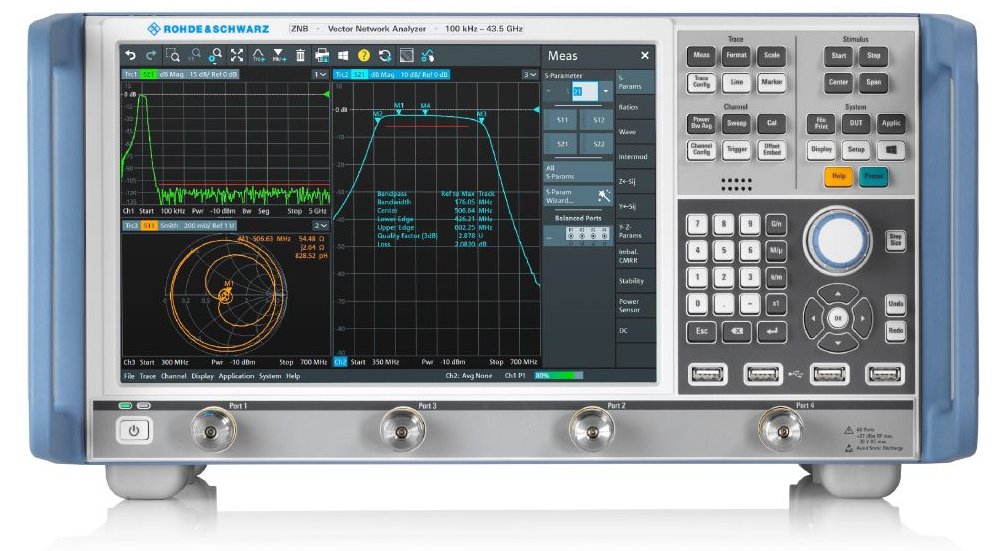
Task: Click the add marker icon
Action: [279, 56]
